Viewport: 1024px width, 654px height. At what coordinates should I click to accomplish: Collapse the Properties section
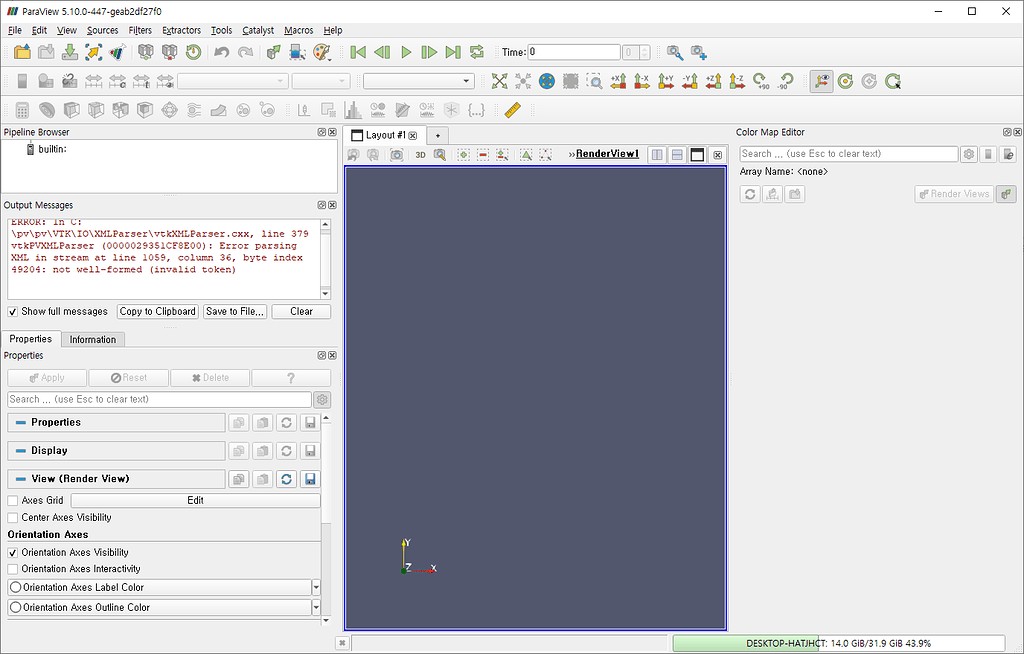pos(116,423)
